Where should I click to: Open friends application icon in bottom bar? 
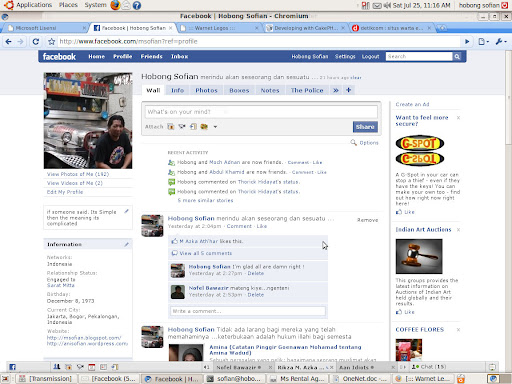pos(57,367)
